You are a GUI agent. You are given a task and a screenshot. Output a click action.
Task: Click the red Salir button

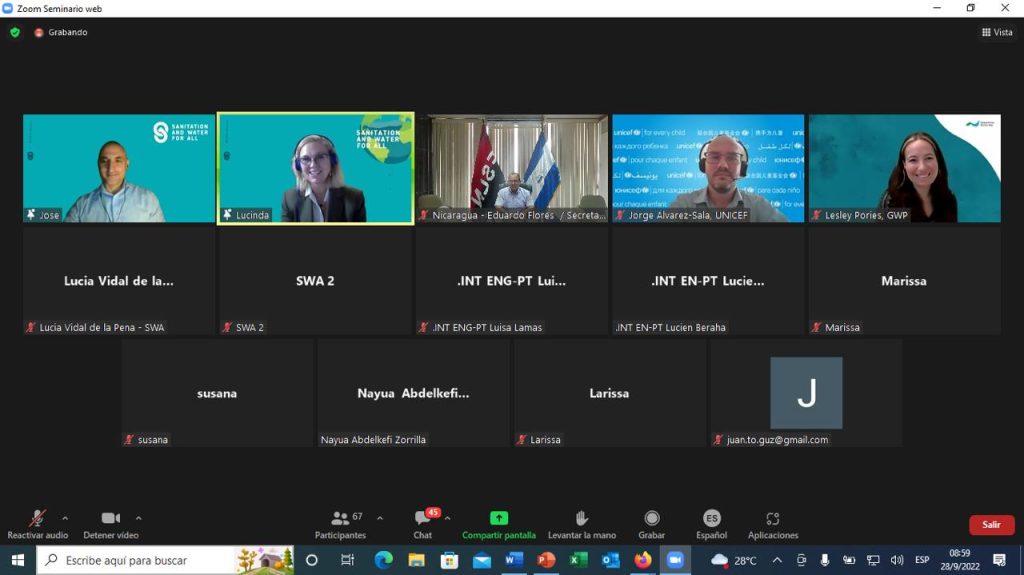click(991, 525)
